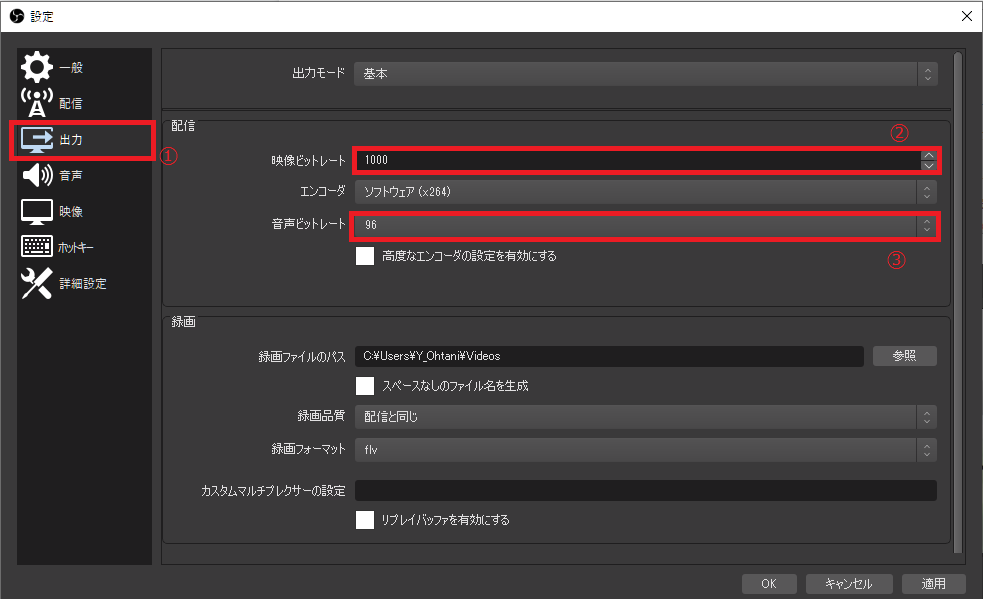Select the Stream antenna icon
The width and height of the screenshot is (983, 599).
37,103
